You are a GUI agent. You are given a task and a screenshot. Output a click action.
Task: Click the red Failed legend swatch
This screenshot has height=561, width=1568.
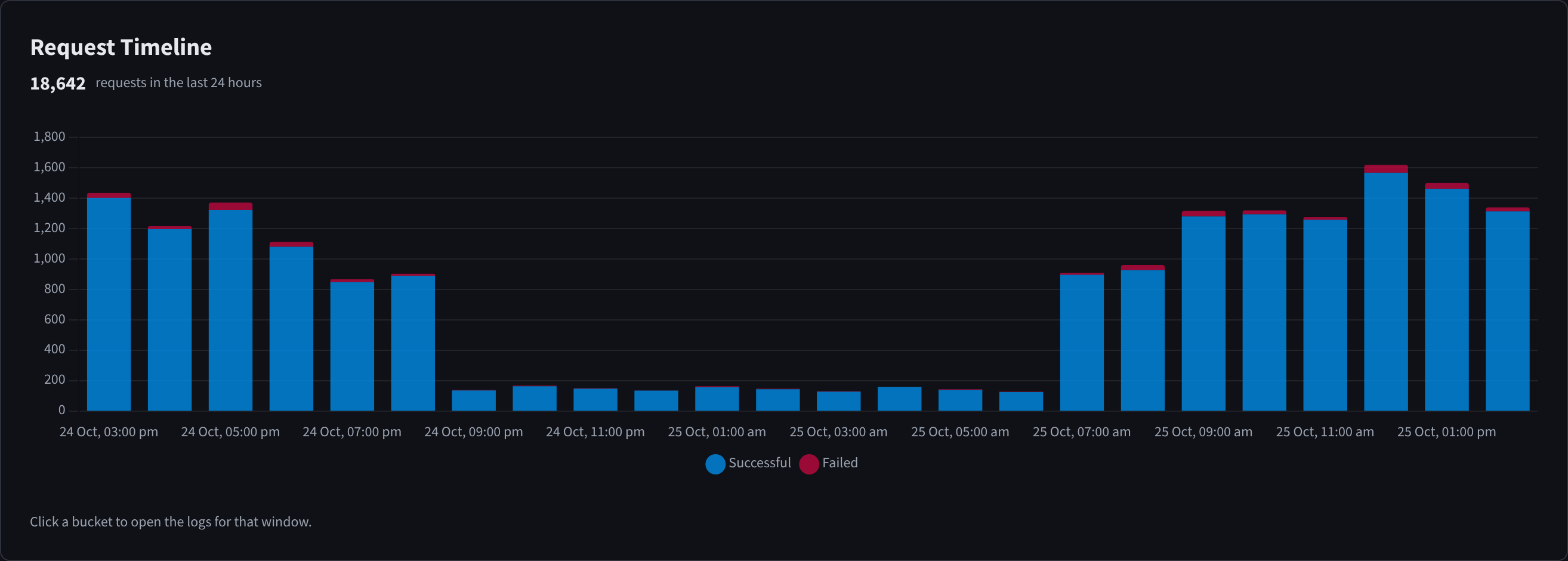(809, 464)
